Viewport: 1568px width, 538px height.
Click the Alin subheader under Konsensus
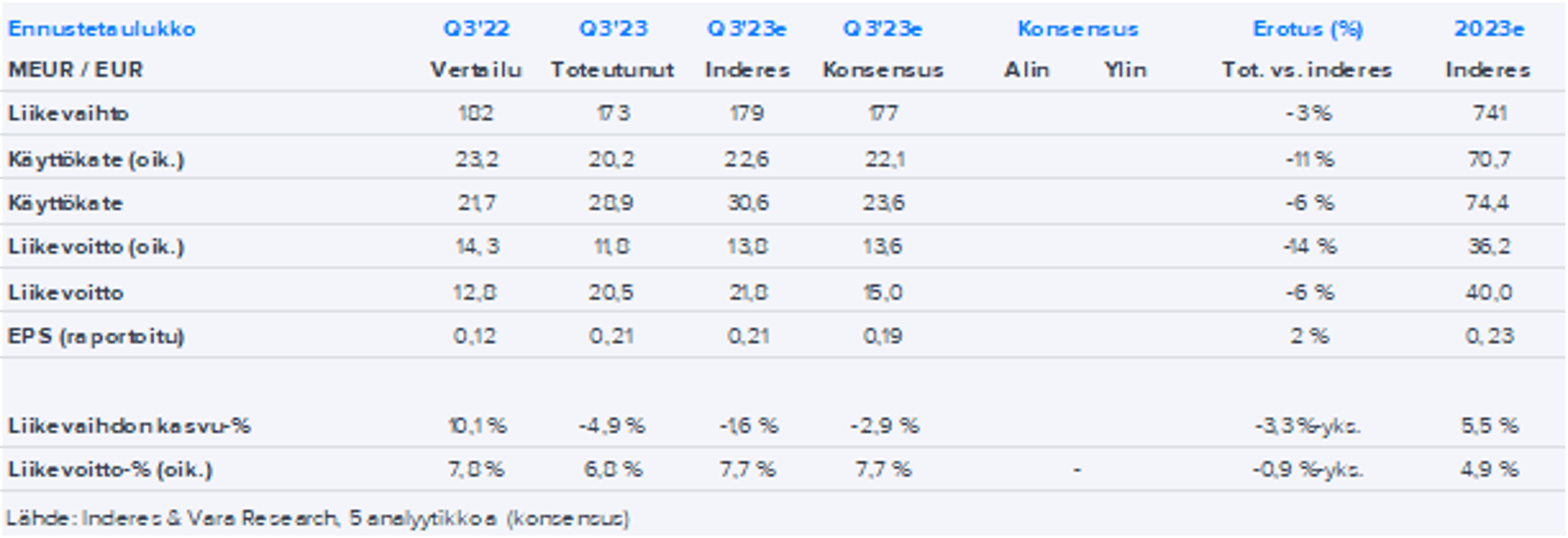[1026, 70]
